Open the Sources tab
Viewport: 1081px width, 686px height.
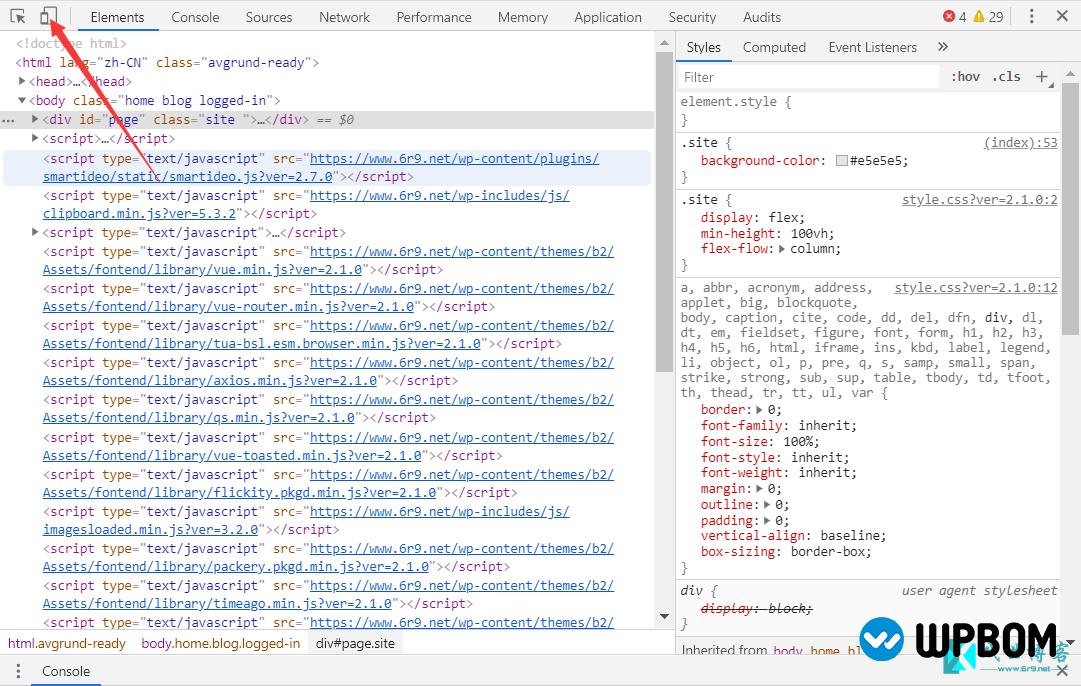point(269,17)
